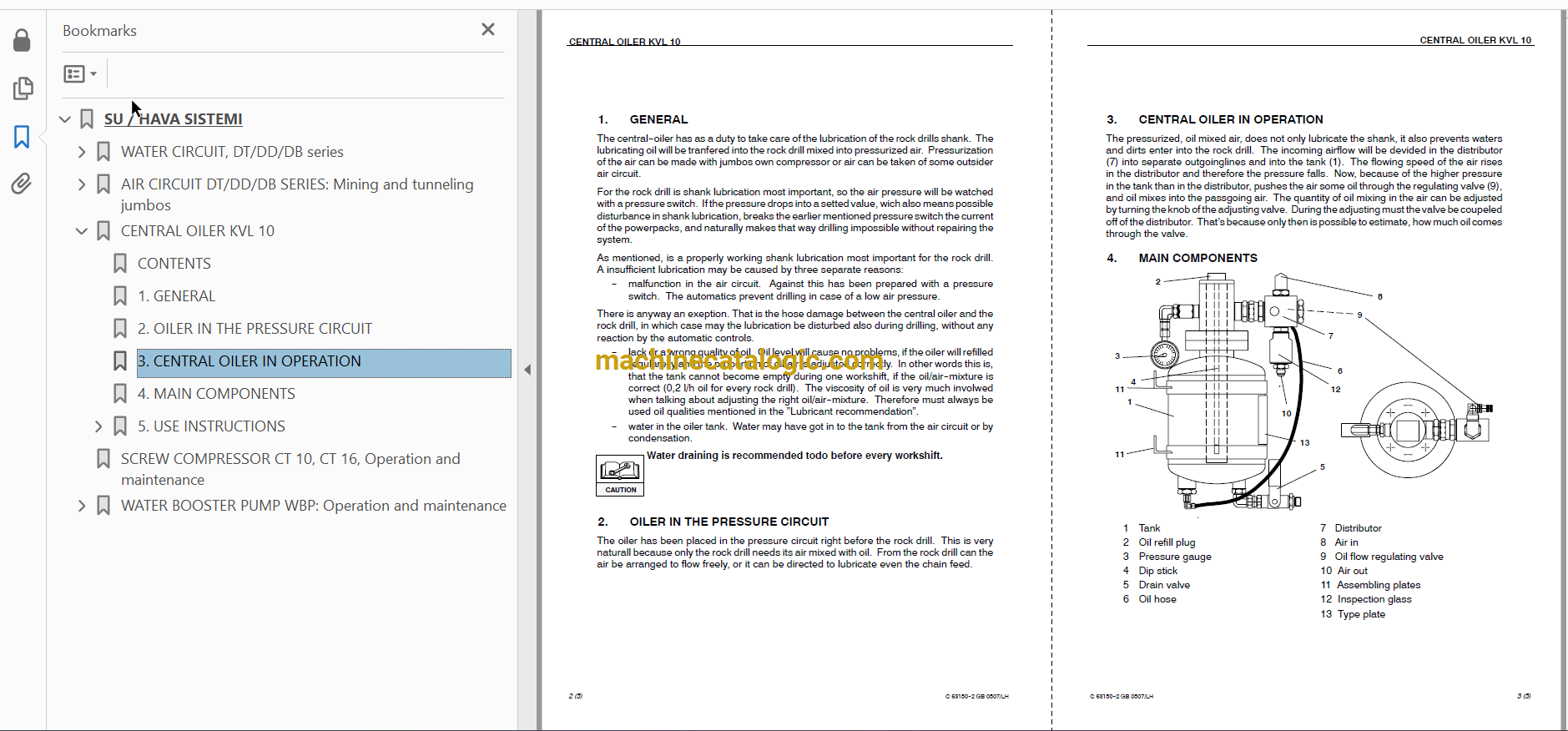Image resolution: width=1568 pixels, height=731 pixels.
Task: Click bookmark icon beside WATER BOOSTER PUMP entry
Action: pyautogui.click(x=103, y=506)
